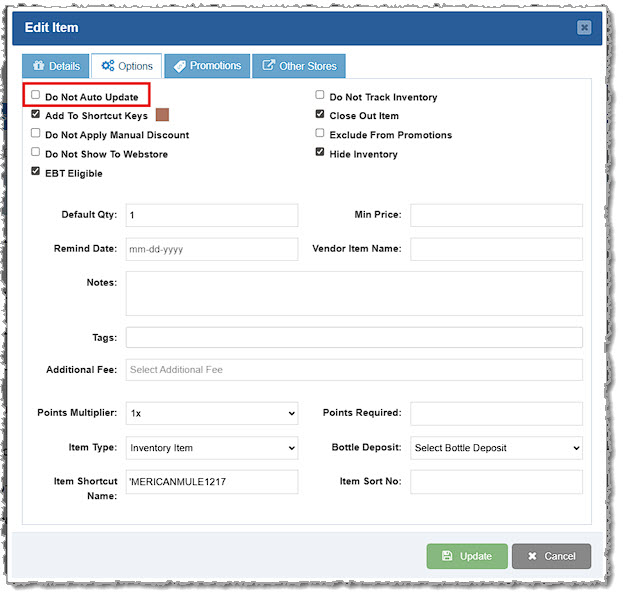Disable the Hide Inventory checkbox
This screenshot has width=623, height=600.
point(319,152)
